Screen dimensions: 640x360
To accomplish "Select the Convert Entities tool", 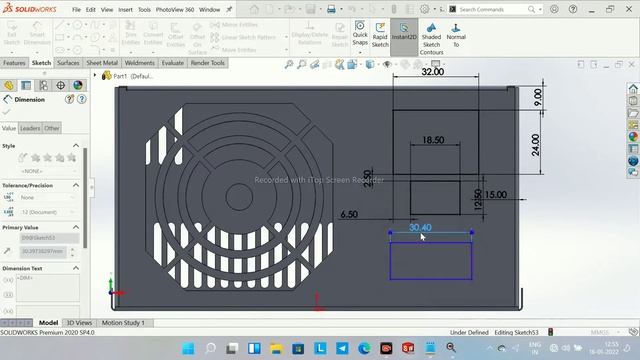I will [153, 33].
